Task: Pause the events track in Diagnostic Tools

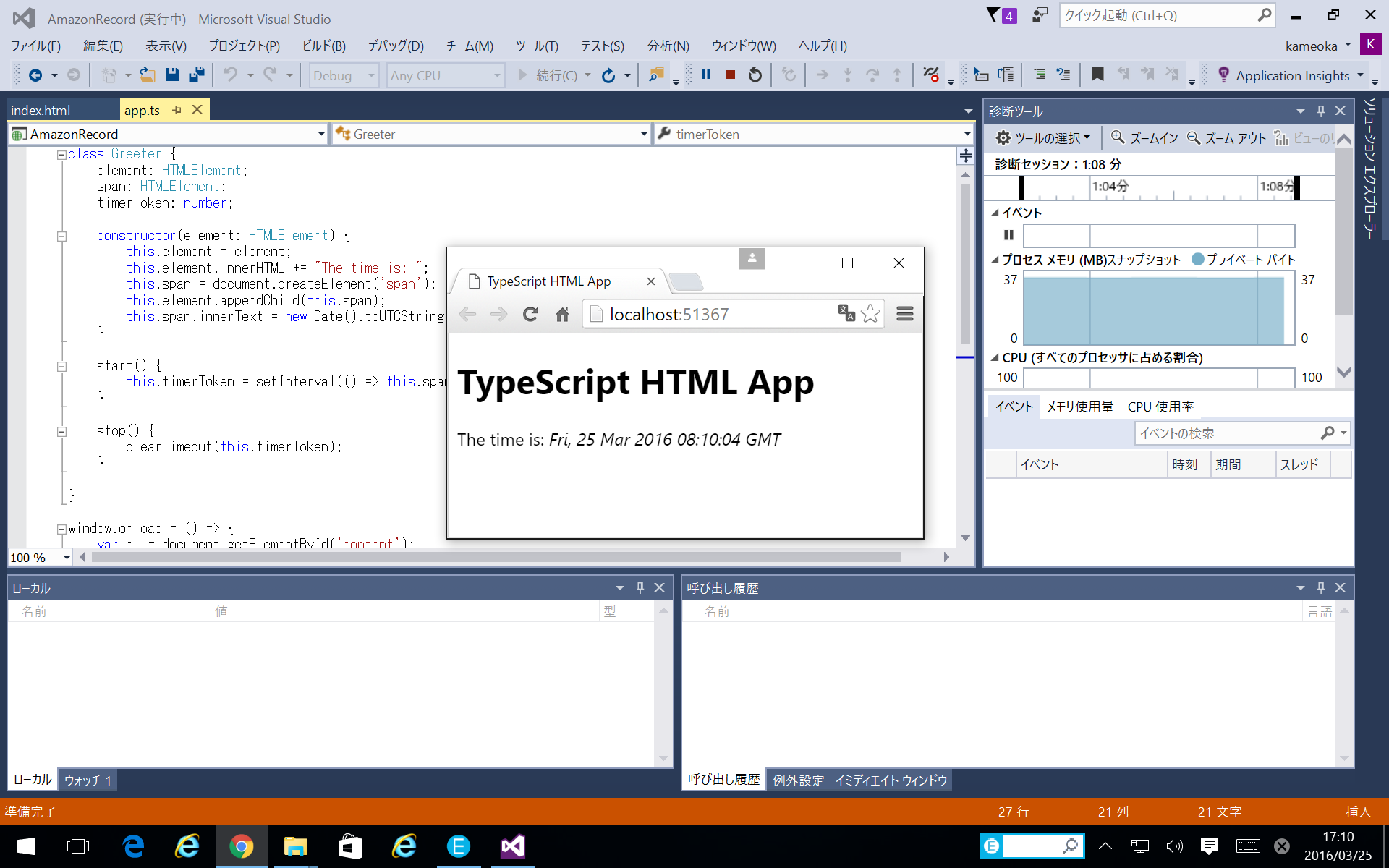Action: [1008, 235]
